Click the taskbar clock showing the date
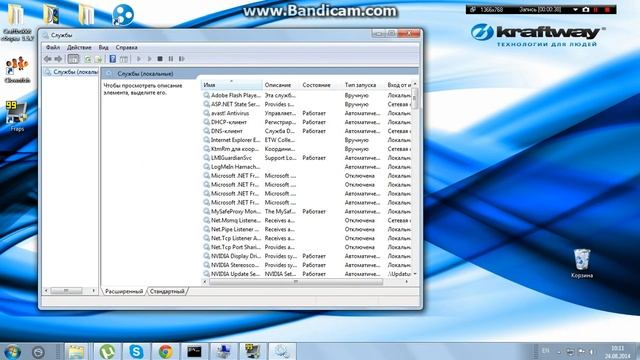The height and width of the screenshot is (360, 640). tap(618, 352)
